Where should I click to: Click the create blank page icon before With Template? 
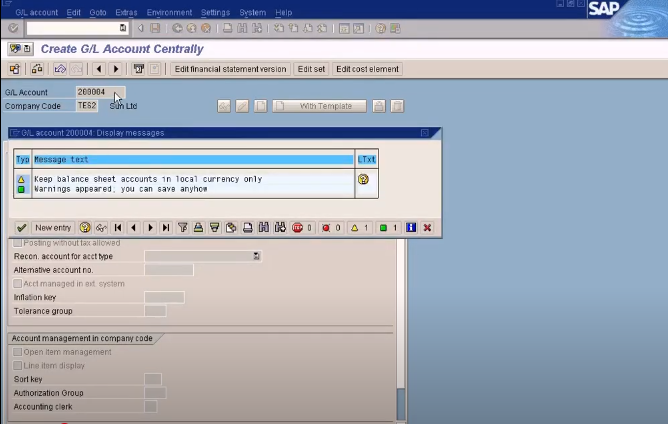[x=260, y=106]
